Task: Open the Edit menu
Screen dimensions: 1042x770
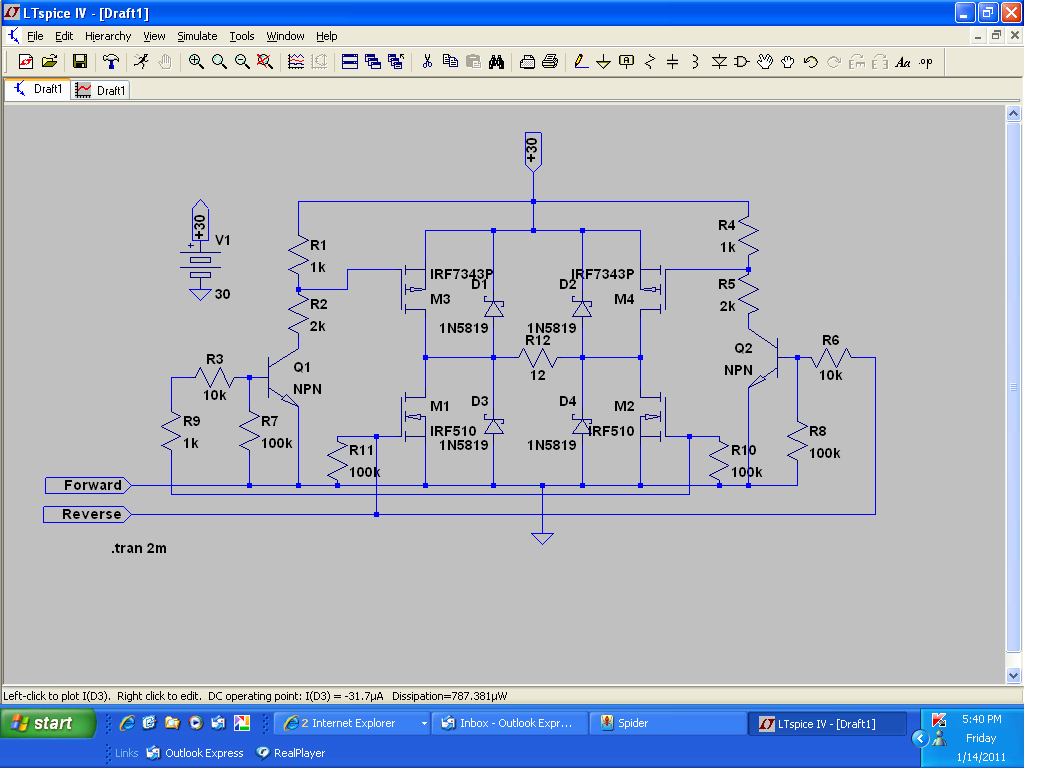Action: pos(64,36)
